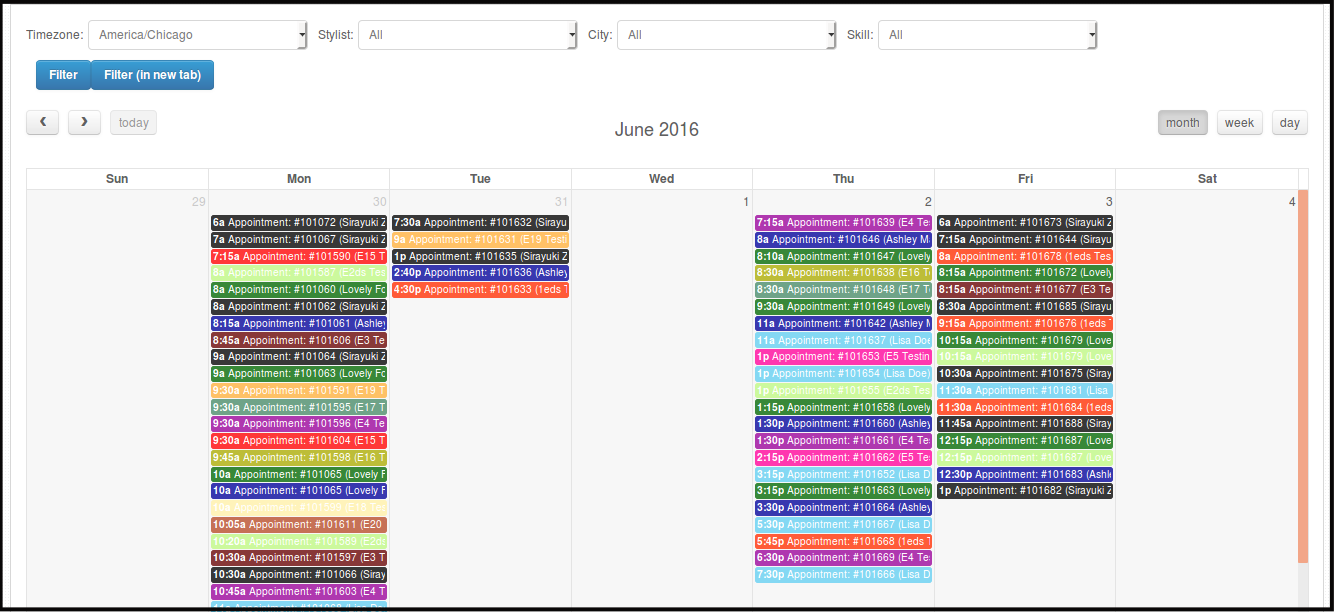1334x612 pixels.
Task: Switch to month view
Action: (1182, 122)
